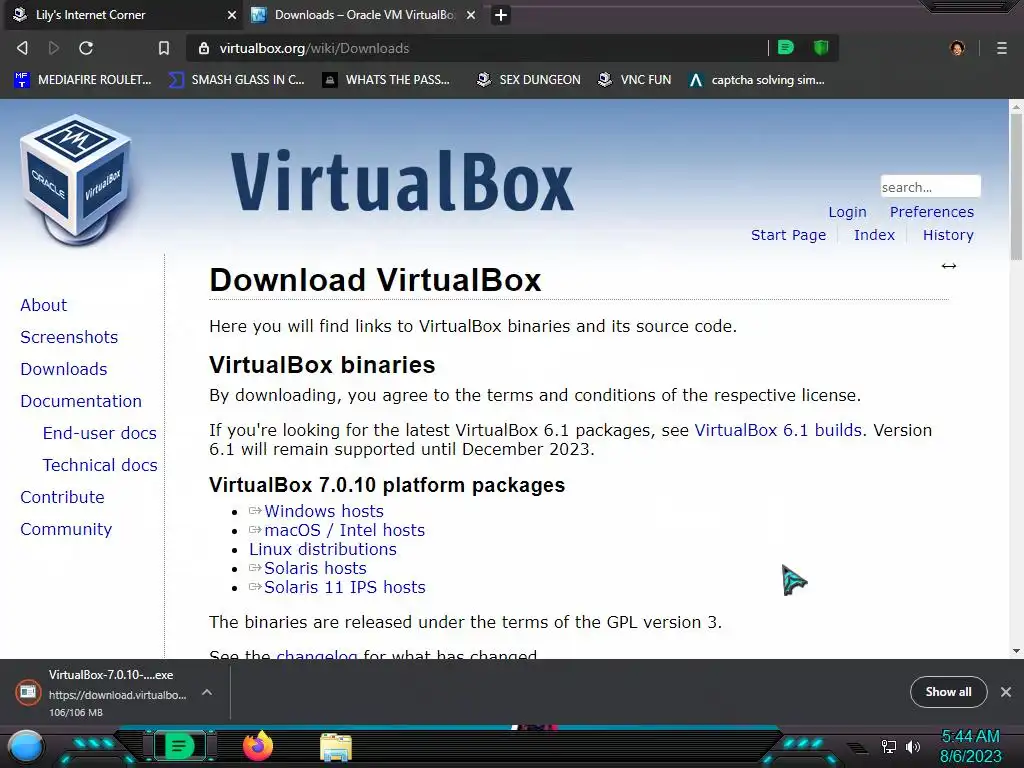Click the scrollbar up arrow
The width and height of the screenshot is (1024, 768).
(x=1016, y=105)
